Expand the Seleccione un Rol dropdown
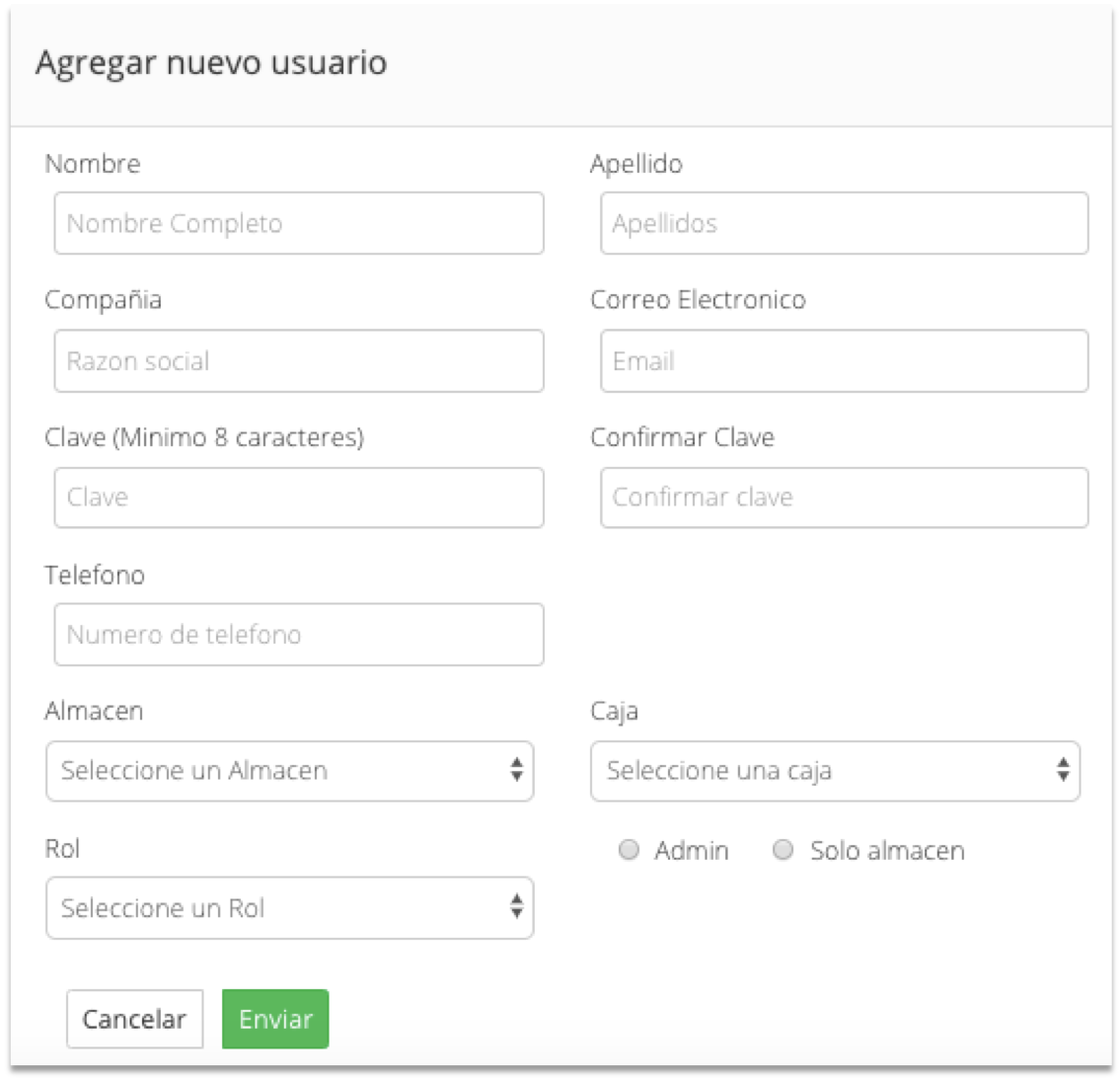This screenshot has height=1079, width=1120. pyautogui.click(x=289, y=908)
